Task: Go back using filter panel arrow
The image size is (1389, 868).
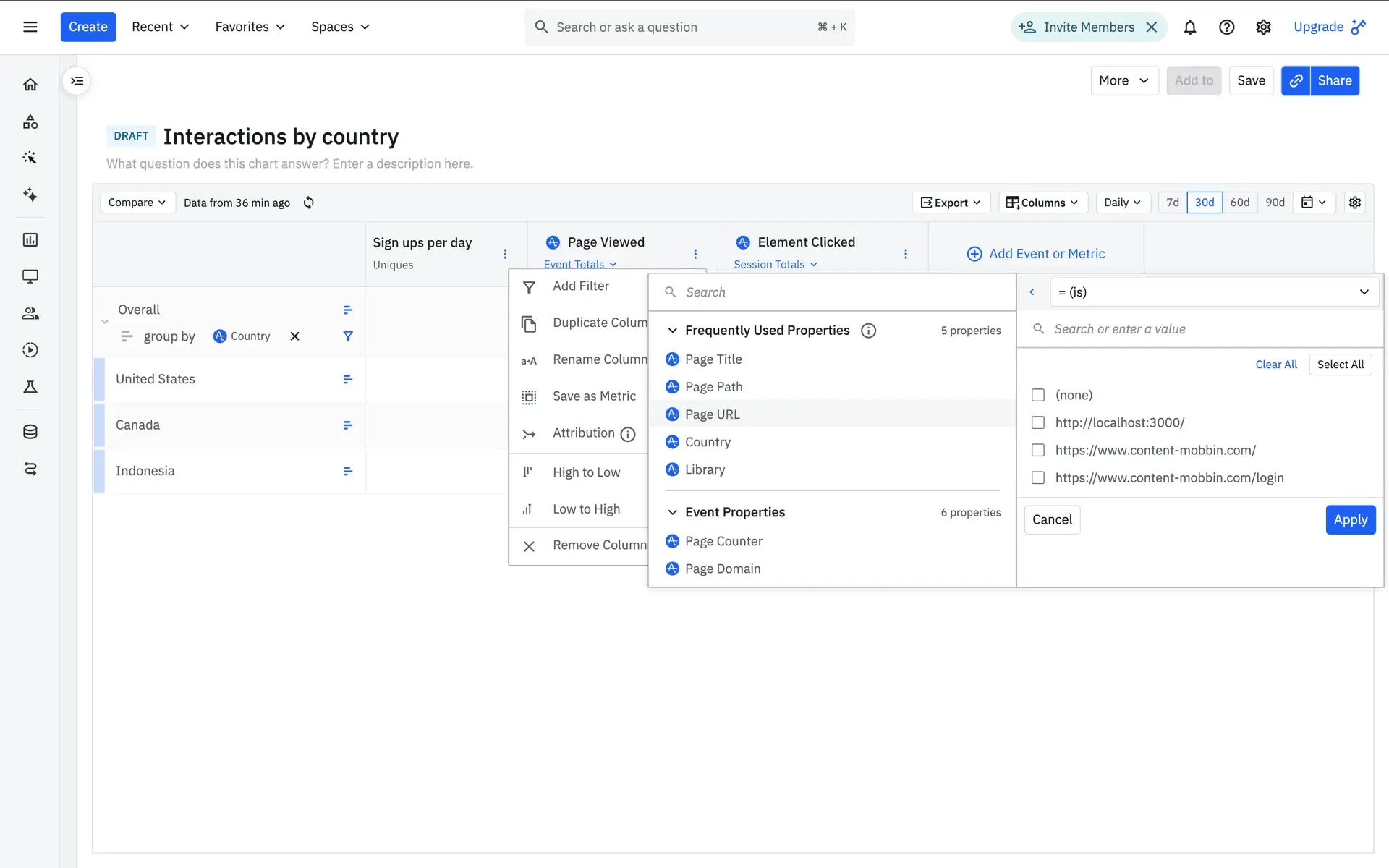Action: click(x=1032, y=292)
